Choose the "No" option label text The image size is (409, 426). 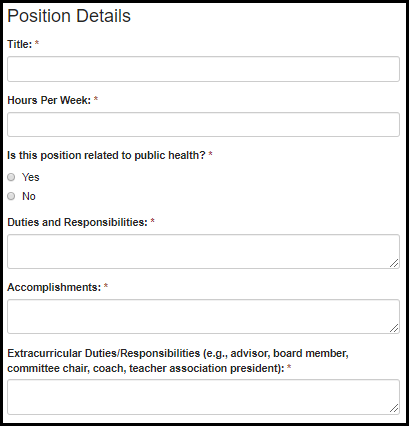pos(29,196)
